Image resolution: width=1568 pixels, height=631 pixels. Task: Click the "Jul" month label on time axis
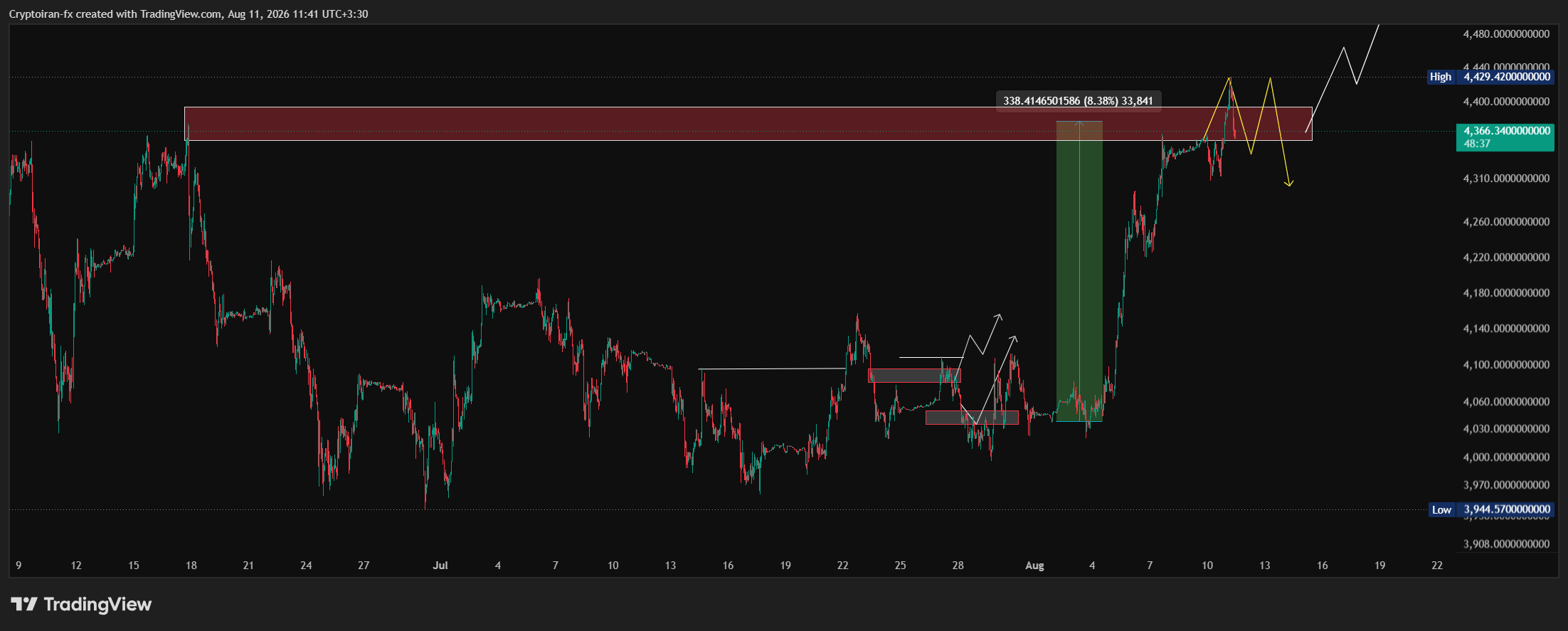pyautogui.click(x=440, y=566)
